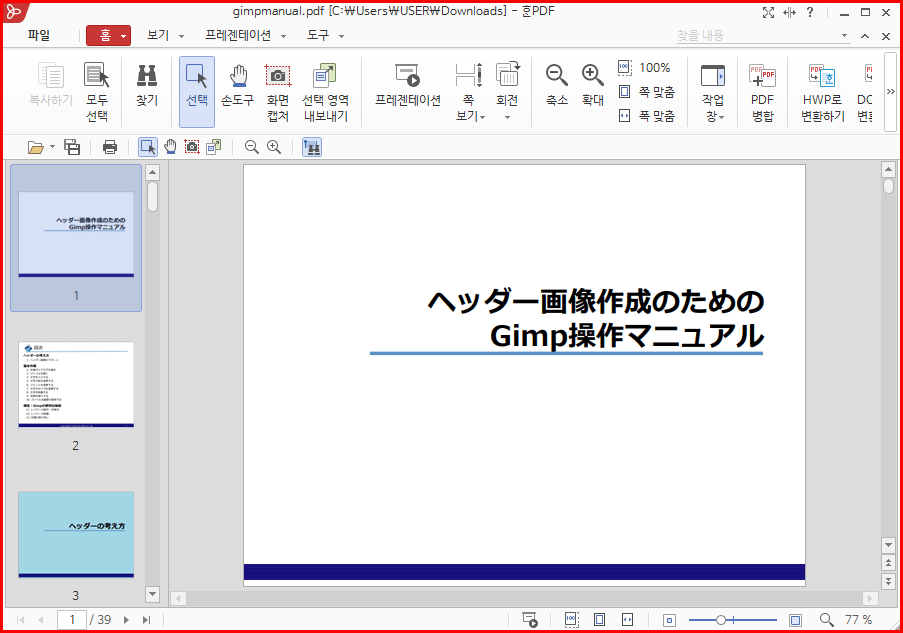This screenshot has height=633, width=903.
Task: Click the PDF 병합 merge button
Action: point(762,92)
